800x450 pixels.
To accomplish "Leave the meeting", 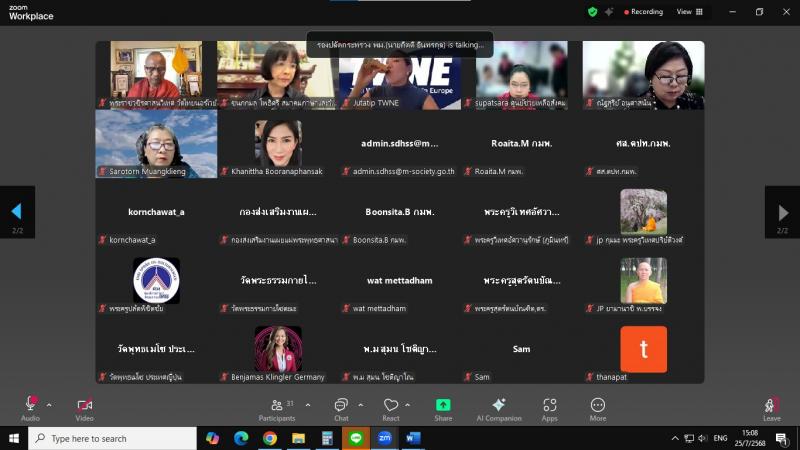I will click(771, 409).
